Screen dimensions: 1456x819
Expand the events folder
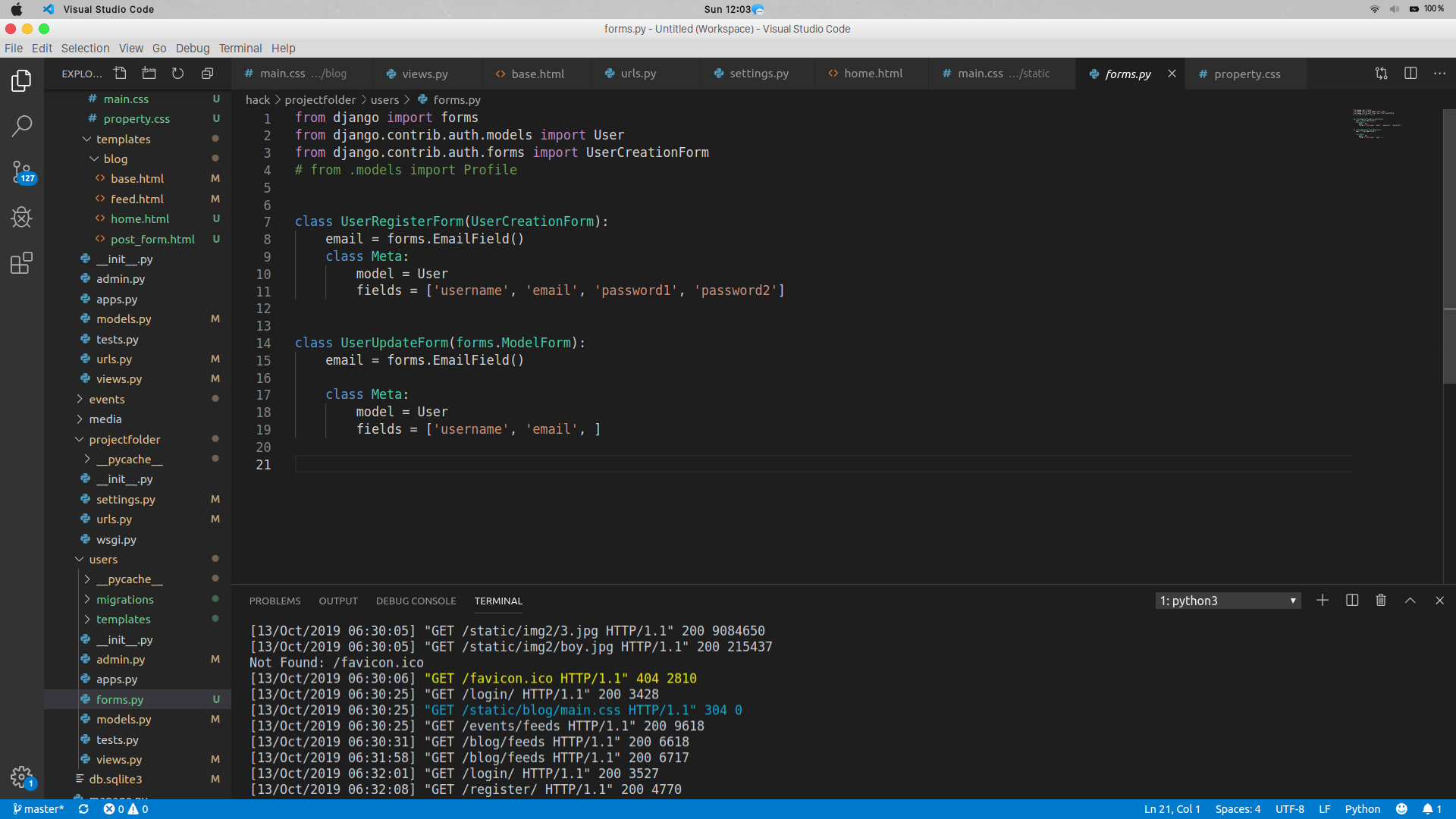(107, 400)
